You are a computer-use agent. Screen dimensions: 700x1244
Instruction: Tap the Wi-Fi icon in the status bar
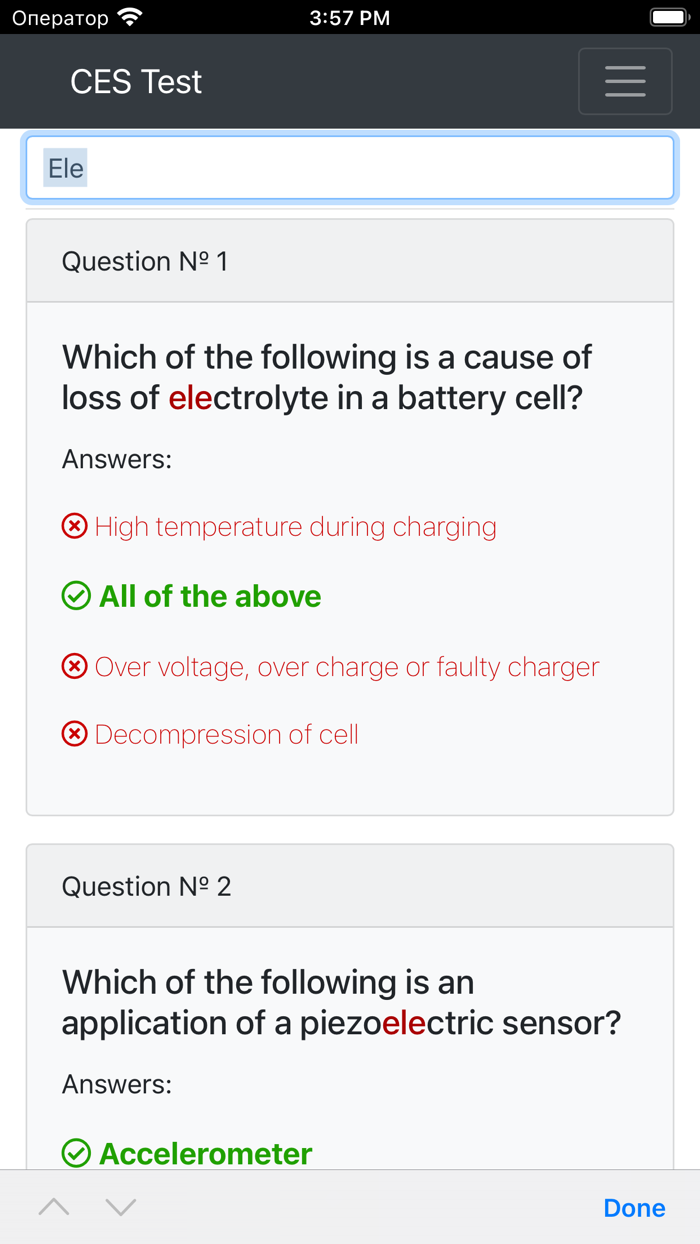[x=127, y=16]
